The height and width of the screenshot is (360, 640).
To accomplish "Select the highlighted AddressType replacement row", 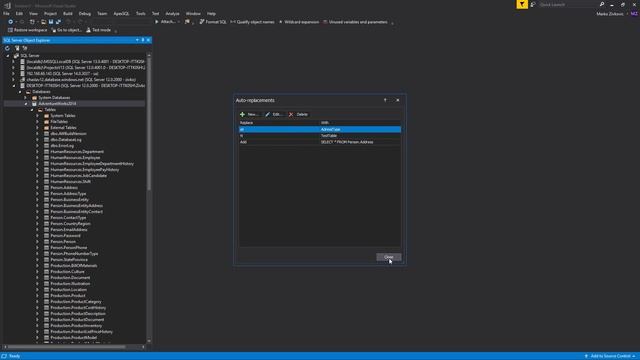I will click(320, 129).
